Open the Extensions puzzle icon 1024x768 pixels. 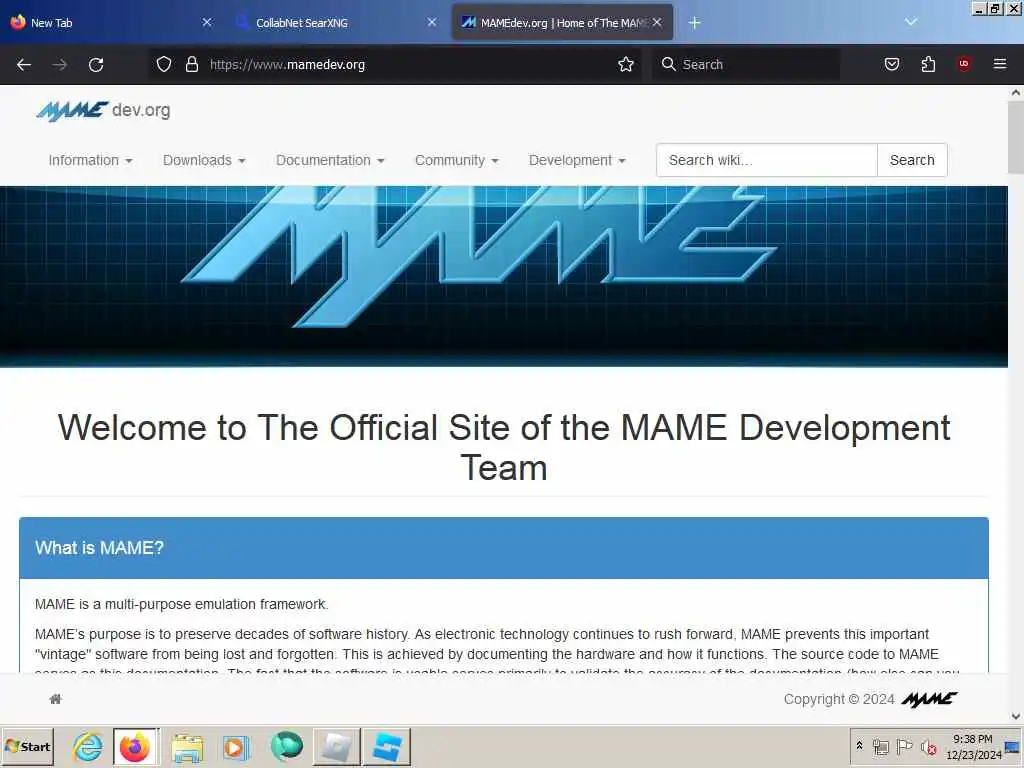[x=928, y=64]
